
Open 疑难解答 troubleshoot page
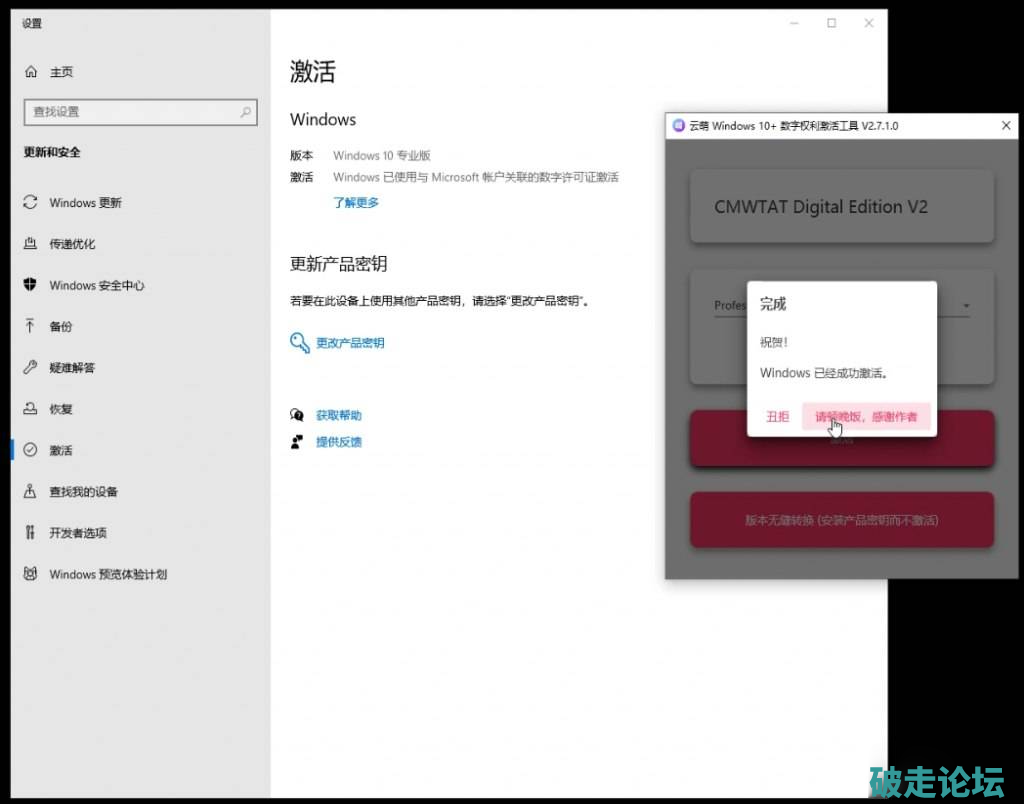tap(72, 368)
